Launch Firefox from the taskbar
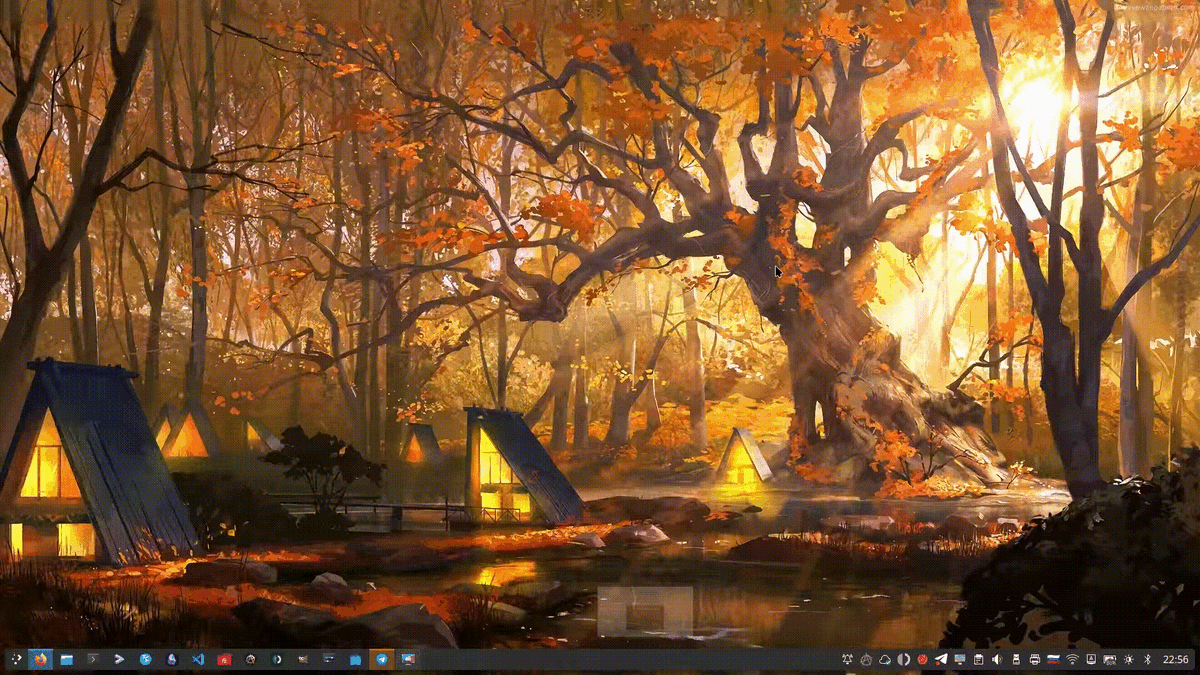 (x=40, y=660)
